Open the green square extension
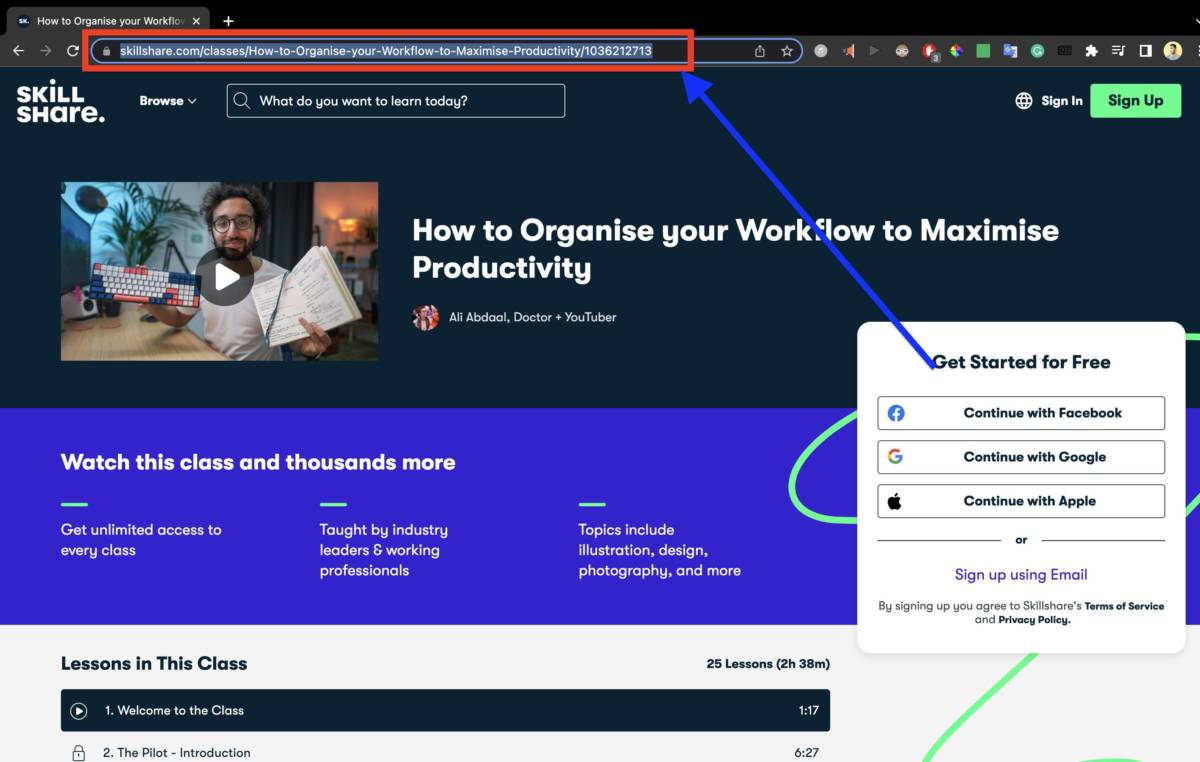Screen dimensions: 1200x762 (x=983, y=51)
